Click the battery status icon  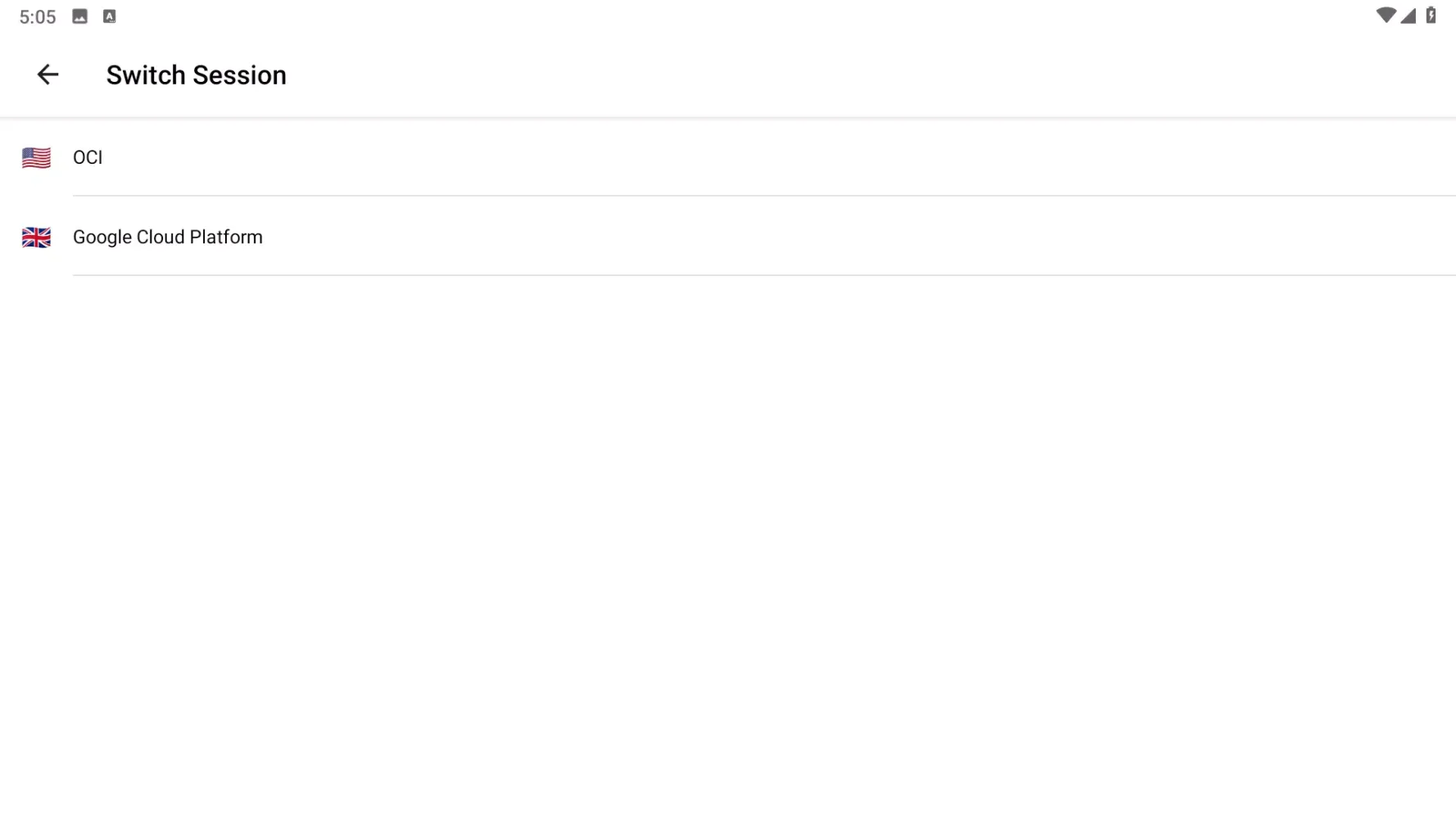pyautogui.click(x=1431, y=16)
